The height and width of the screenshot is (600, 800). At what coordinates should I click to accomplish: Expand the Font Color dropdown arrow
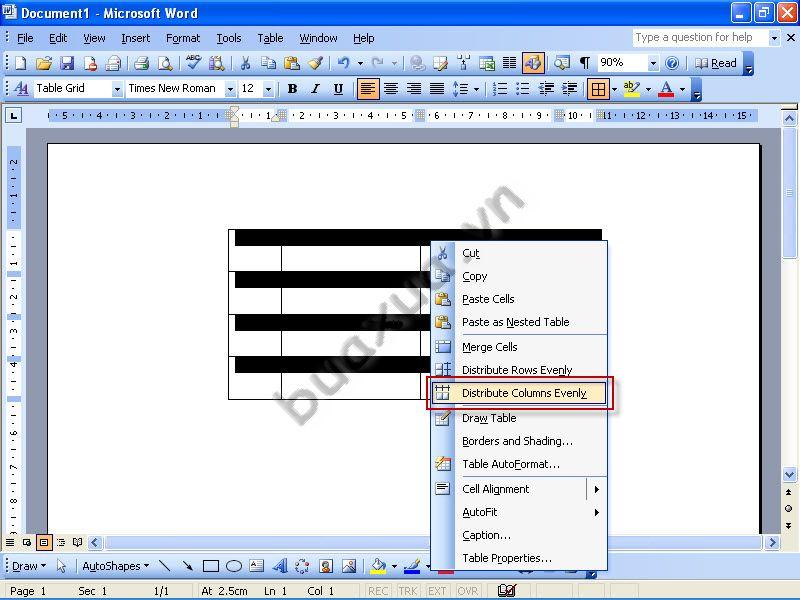683,89
